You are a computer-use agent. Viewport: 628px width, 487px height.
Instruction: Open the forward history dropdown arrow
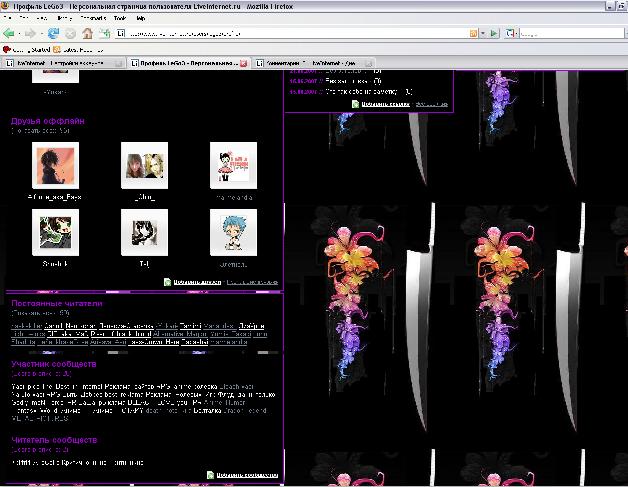click(41, 34)
